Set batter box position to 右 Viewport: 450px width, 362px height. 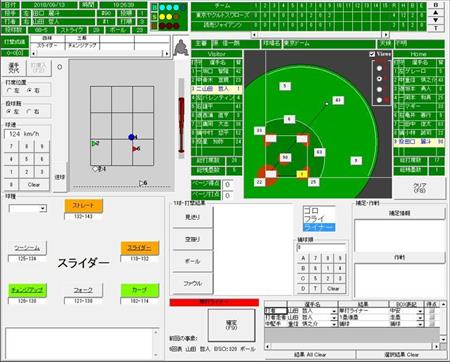click(29, 90)
